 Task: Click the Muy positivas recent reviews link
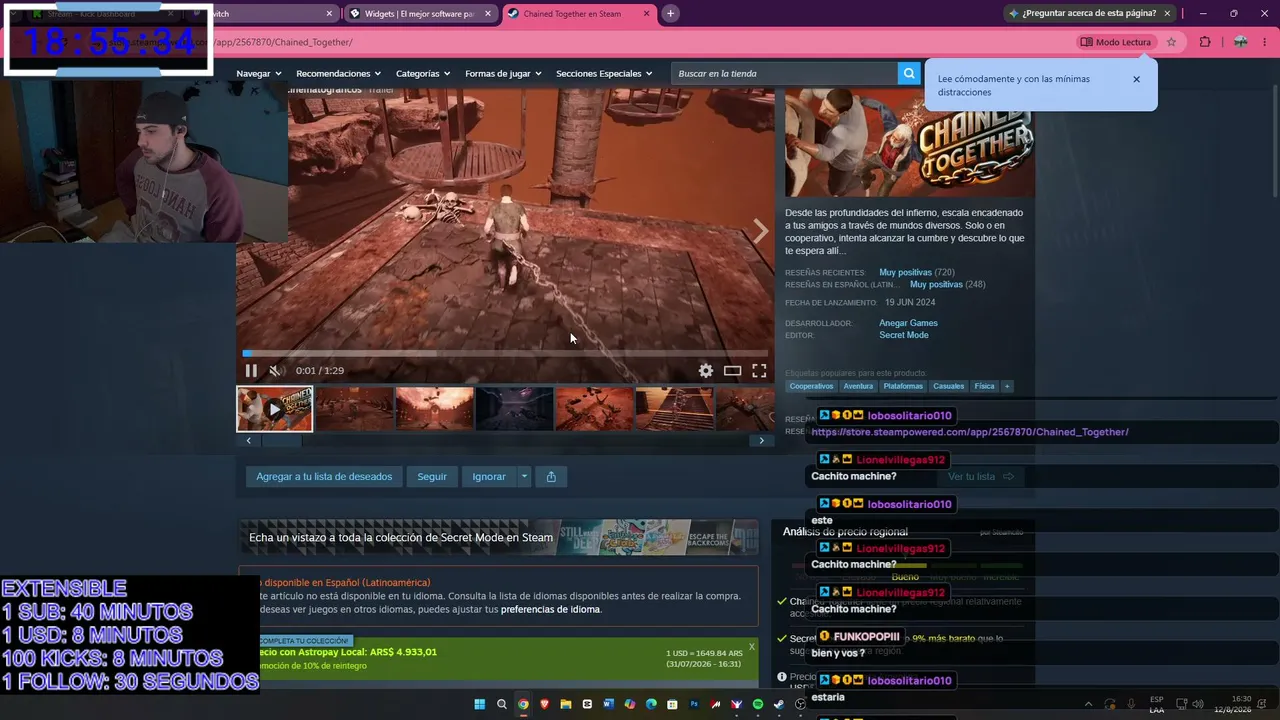click(x=905, y=273)
